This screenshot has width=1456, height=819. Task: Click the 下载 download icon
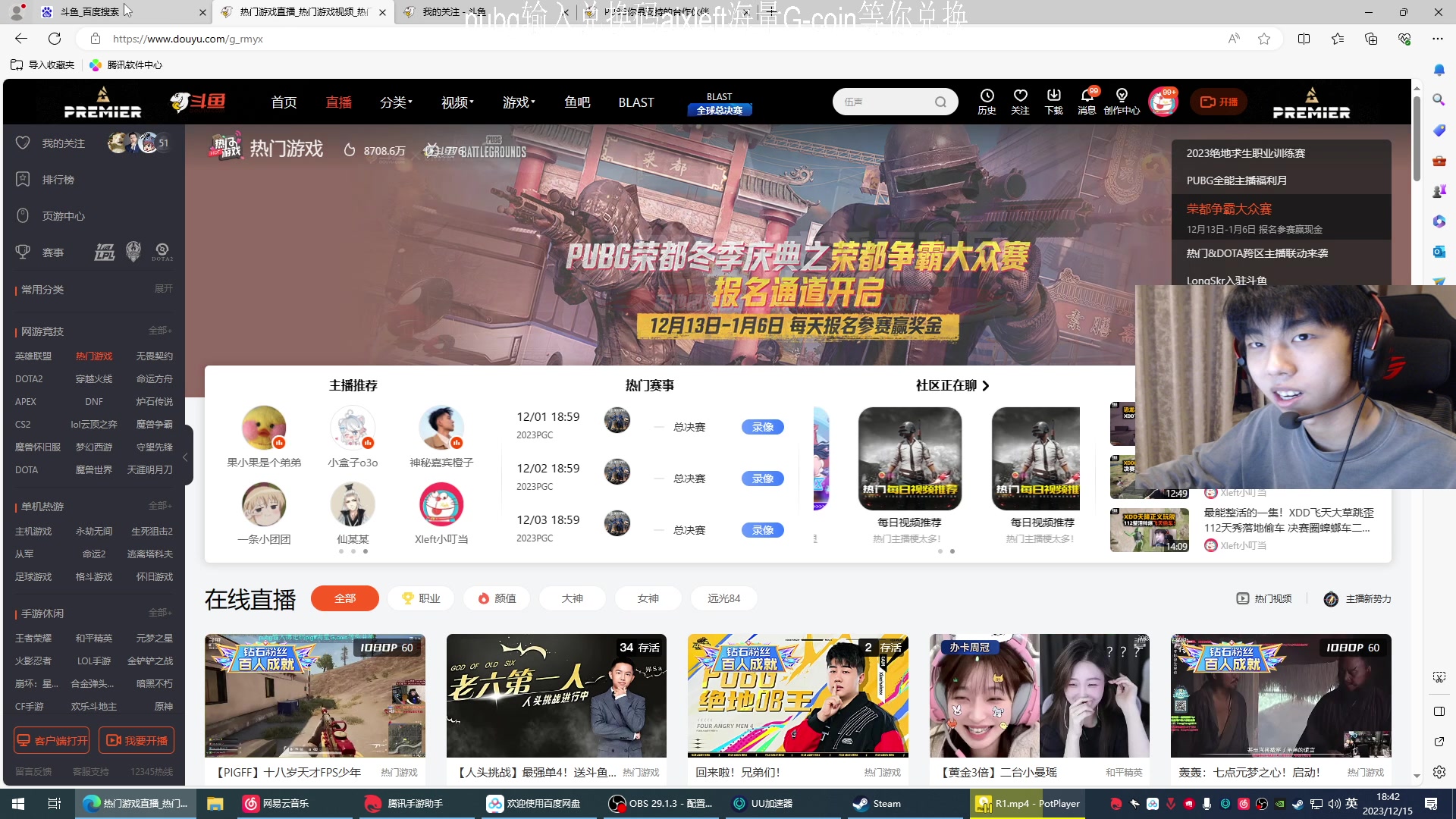[1054, 101]
